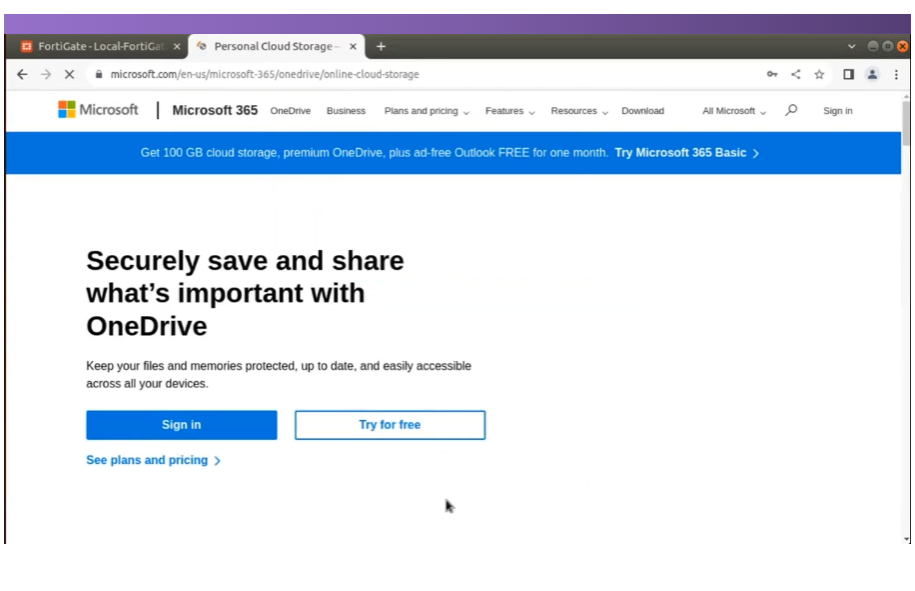
Task: Open the Business nav item
Action: click(346, 111)
